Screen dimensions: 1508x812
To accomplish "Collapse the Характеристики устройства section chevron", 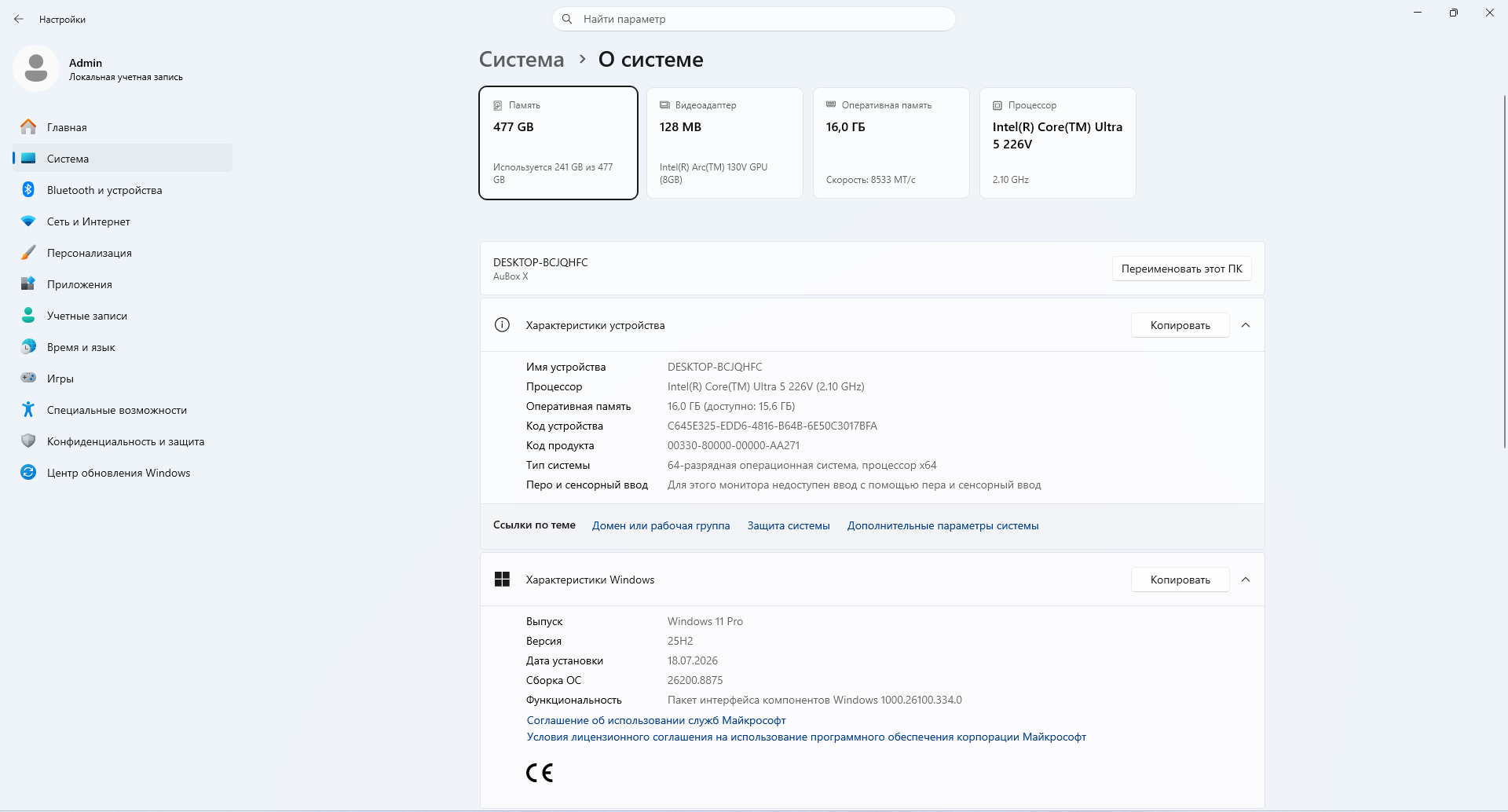I will pyautogui.click(x=1246, y=325).
